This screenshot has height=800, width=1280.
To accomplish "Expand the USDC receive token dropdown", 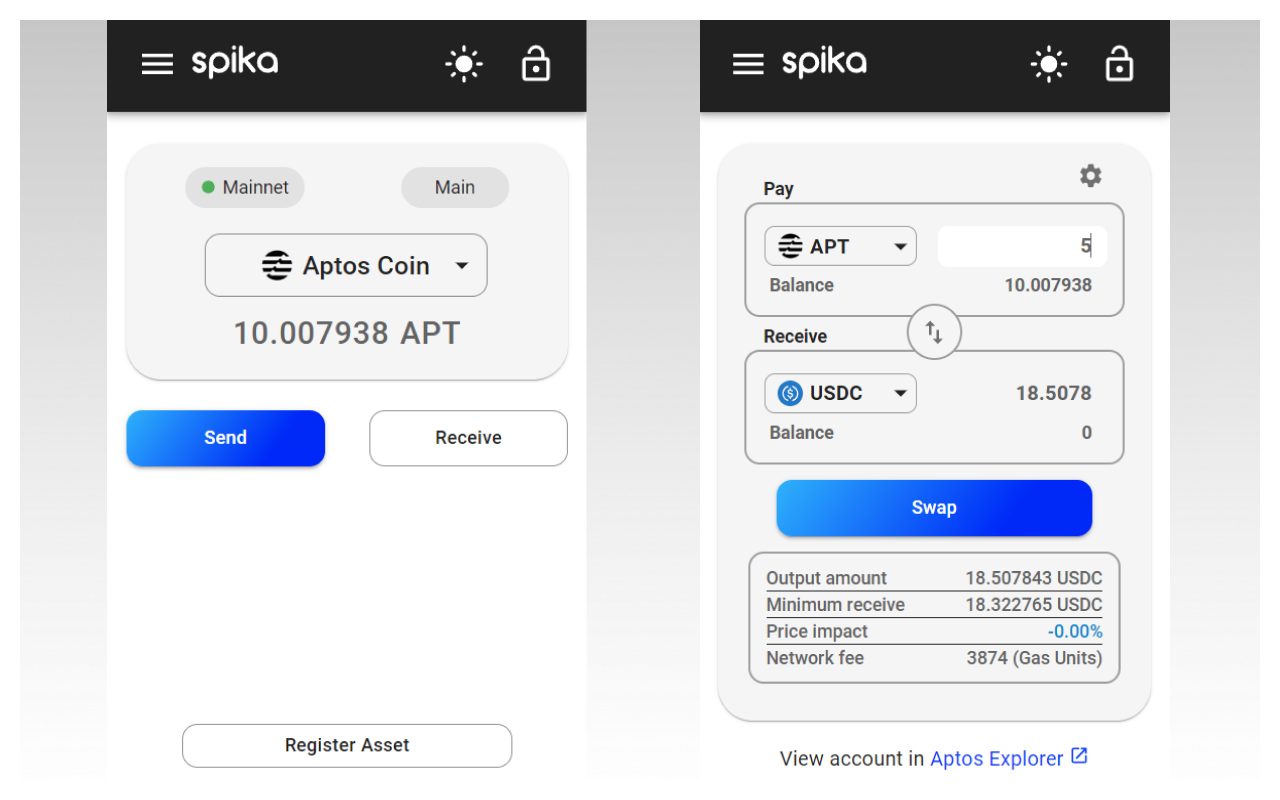I will point(899,394).
